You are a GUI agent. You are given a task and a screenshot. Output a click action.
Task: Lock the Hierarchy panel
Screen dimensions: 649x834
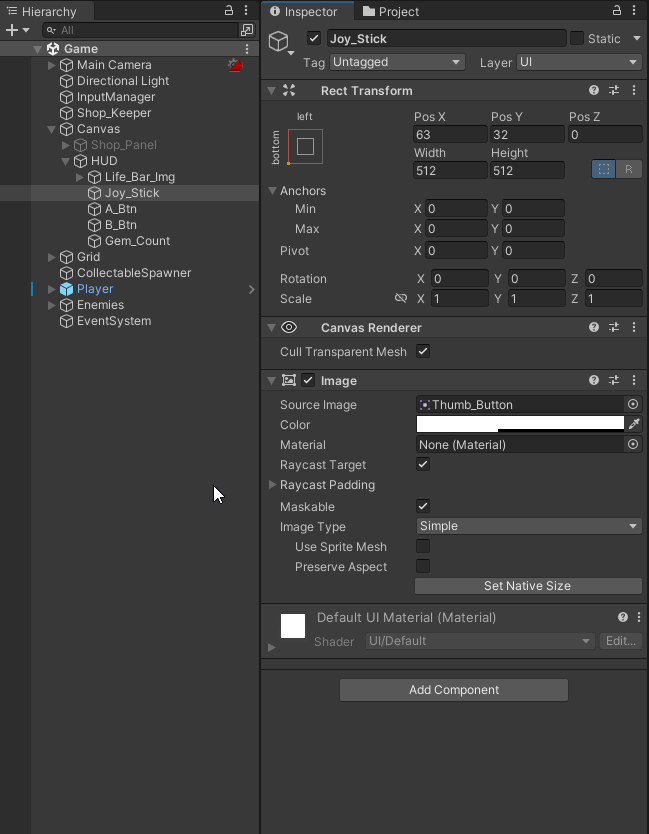tap(229, 10)
